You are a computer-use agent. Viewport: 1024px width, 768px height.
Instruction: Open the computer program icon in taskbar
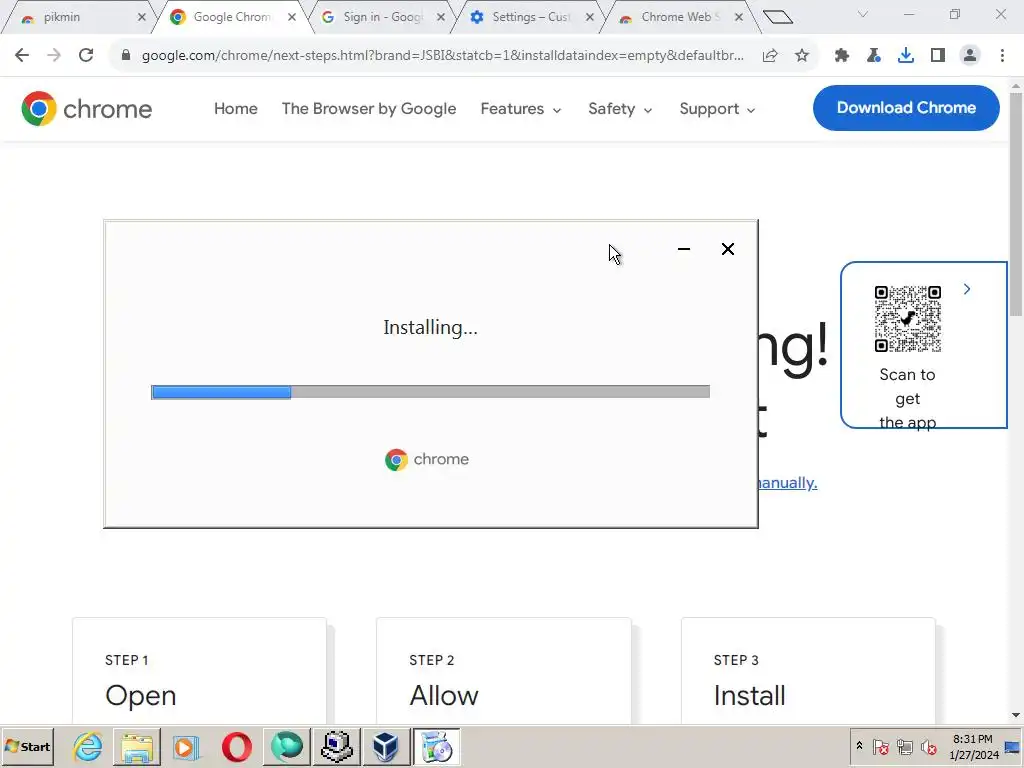pos(336,746)
